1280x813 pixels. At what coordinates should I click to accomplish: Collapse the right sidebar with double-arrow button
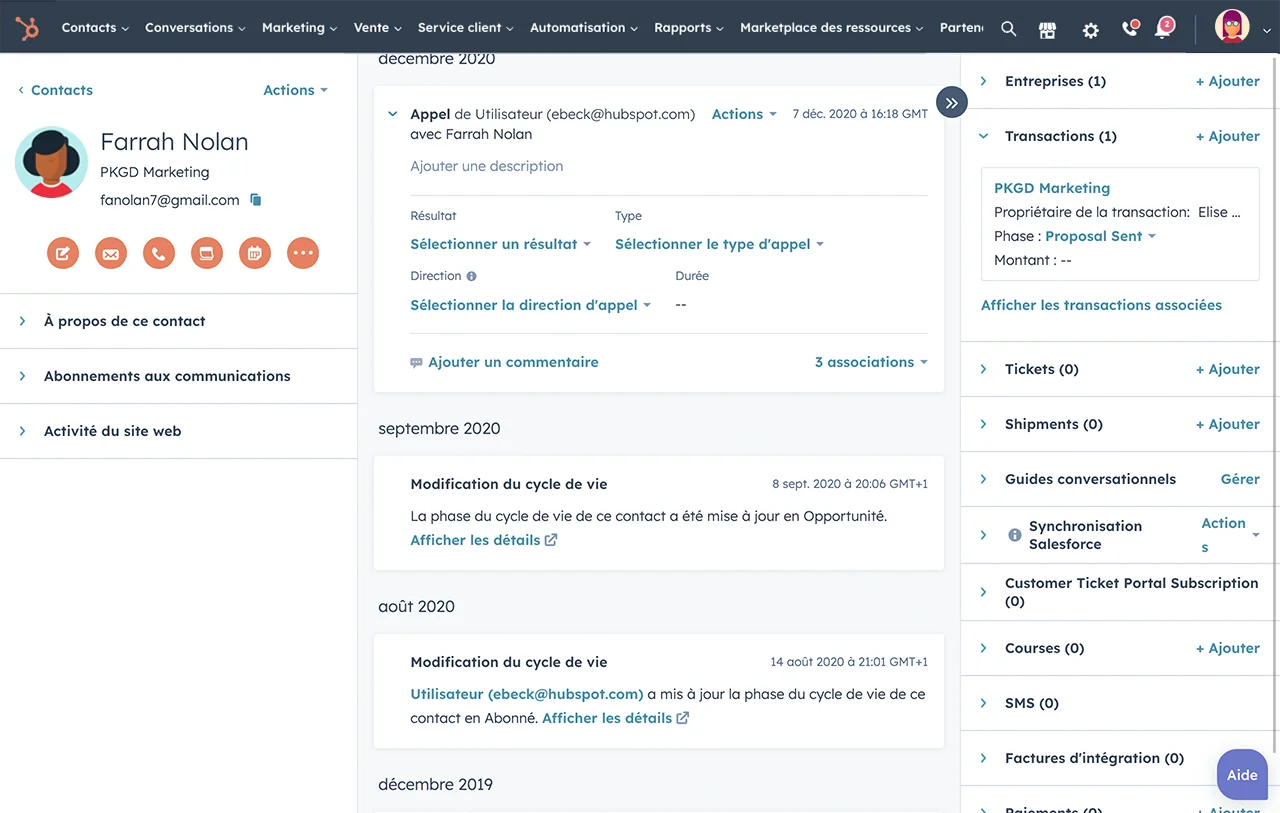[951, 102]
